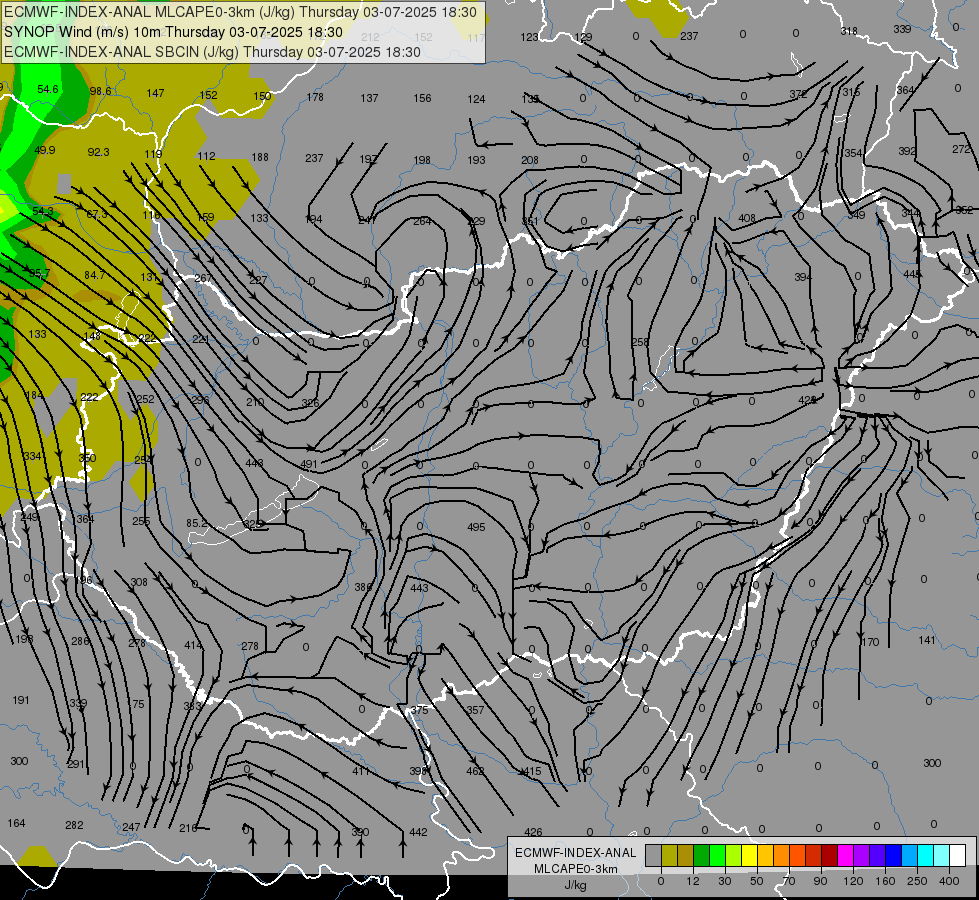The width and height of the screenshot is (979, 900).
Task: Click the legend tick label '12'
Action: coord(692,881)
